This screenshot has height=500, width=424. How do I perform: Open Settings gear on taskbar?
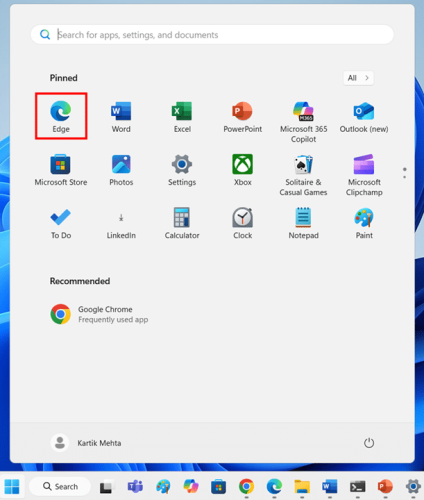pos(413,487)
